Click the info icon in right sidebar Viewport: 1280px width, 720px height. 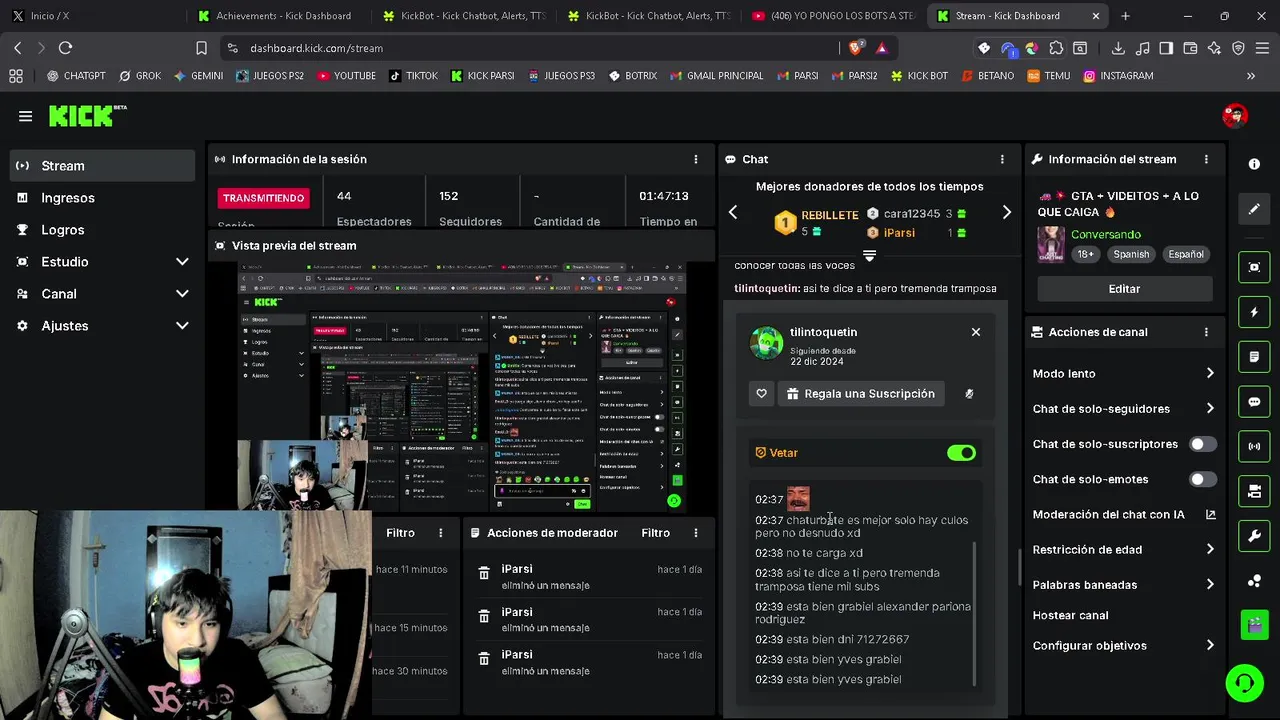tap(1254, 164)
